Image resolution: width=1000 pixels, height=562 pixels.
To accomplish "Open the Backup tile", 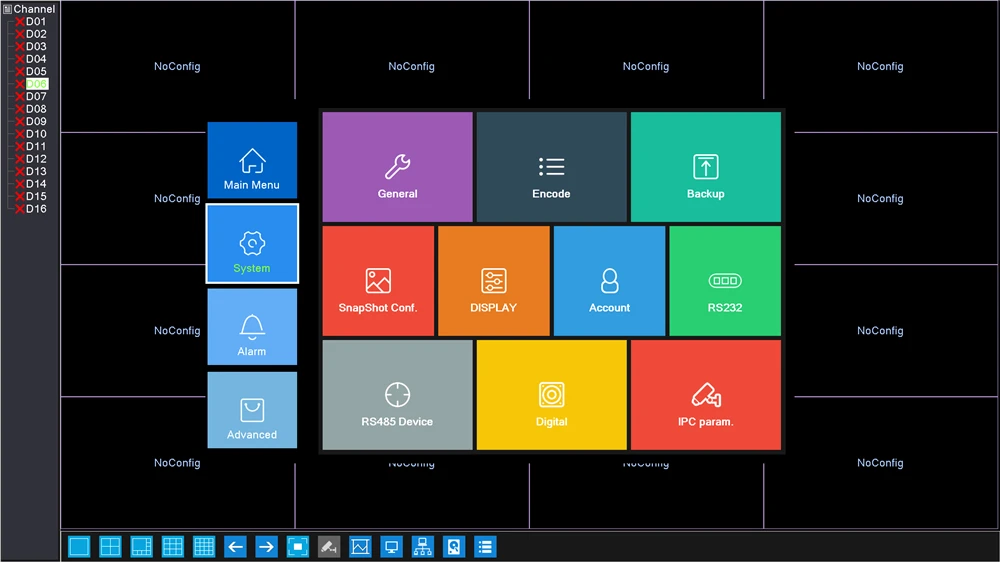I will tap(705, 167).
